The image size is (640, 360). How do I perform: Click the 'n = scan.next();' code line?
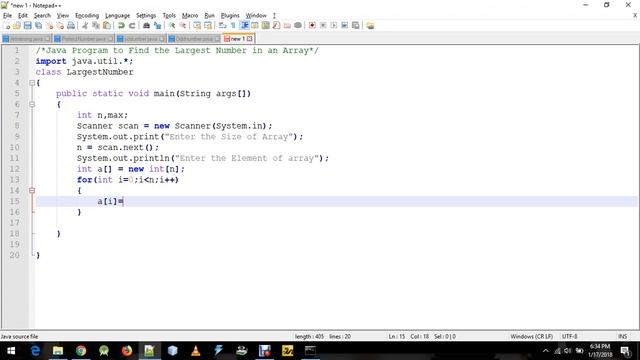[x=118, y=147]
